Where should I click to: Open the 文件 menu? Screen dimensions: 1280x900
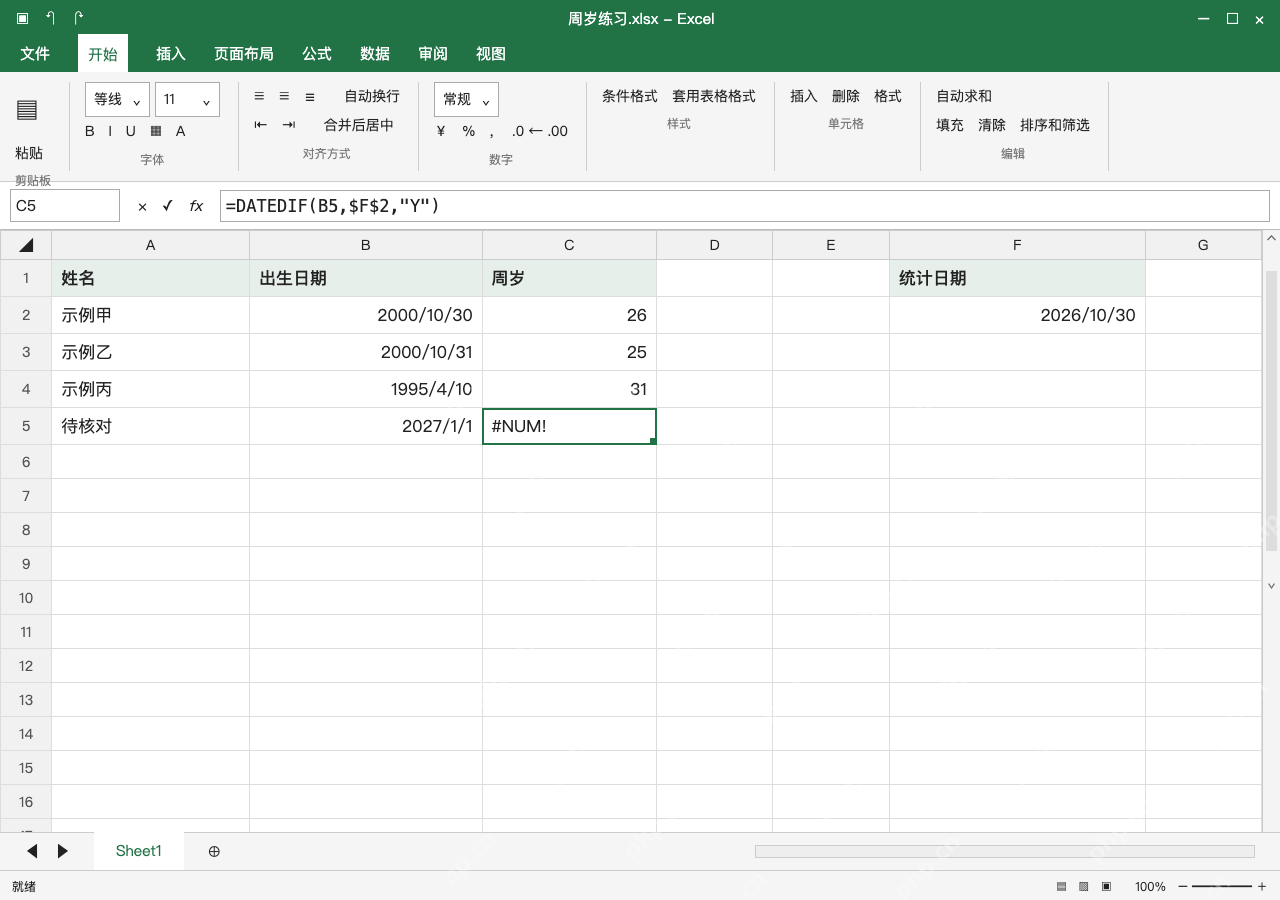tap(35, 54)
